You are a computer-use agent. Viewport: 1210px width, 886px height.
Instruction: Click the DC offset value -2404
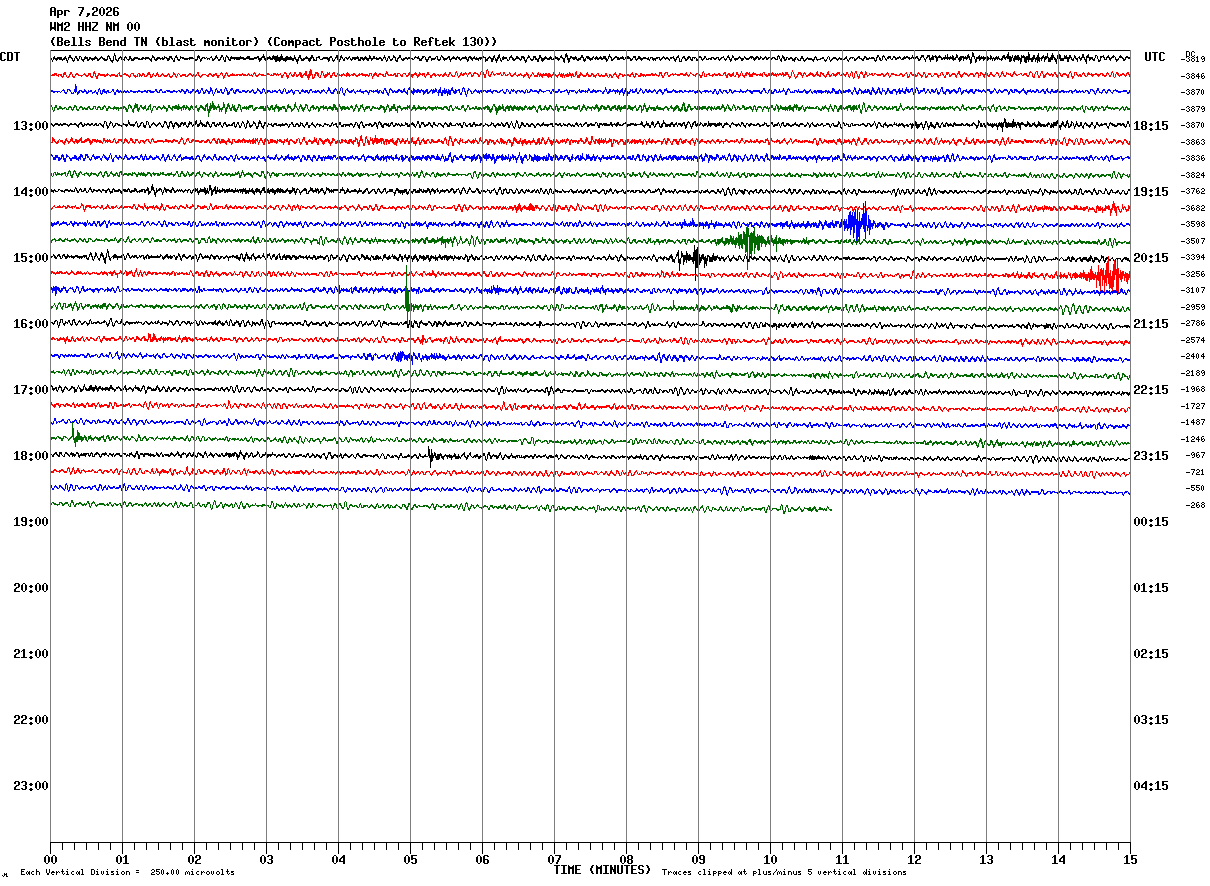[x=1194, y=356]
